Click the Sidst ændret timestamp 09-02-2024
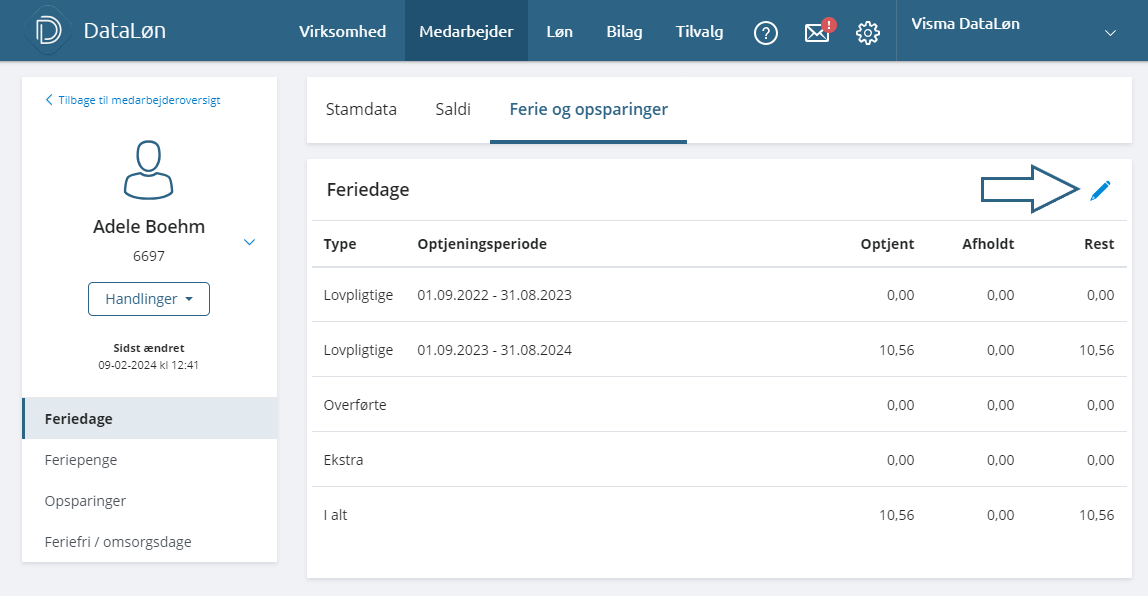This screenshot has height=596, width=1148. (x=149, y=365)
